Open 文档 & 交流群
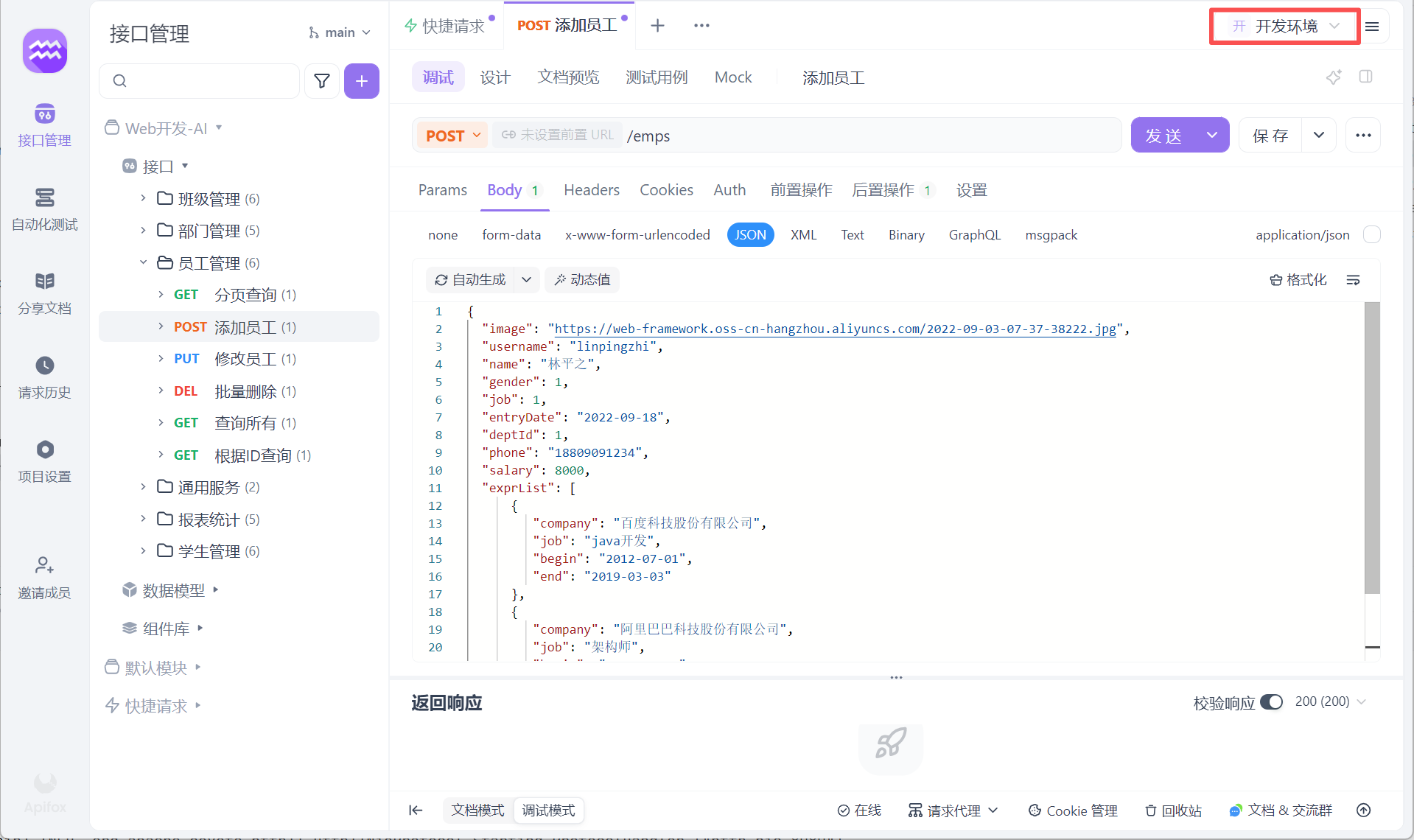1414x840 pixels. [1281, 811]
